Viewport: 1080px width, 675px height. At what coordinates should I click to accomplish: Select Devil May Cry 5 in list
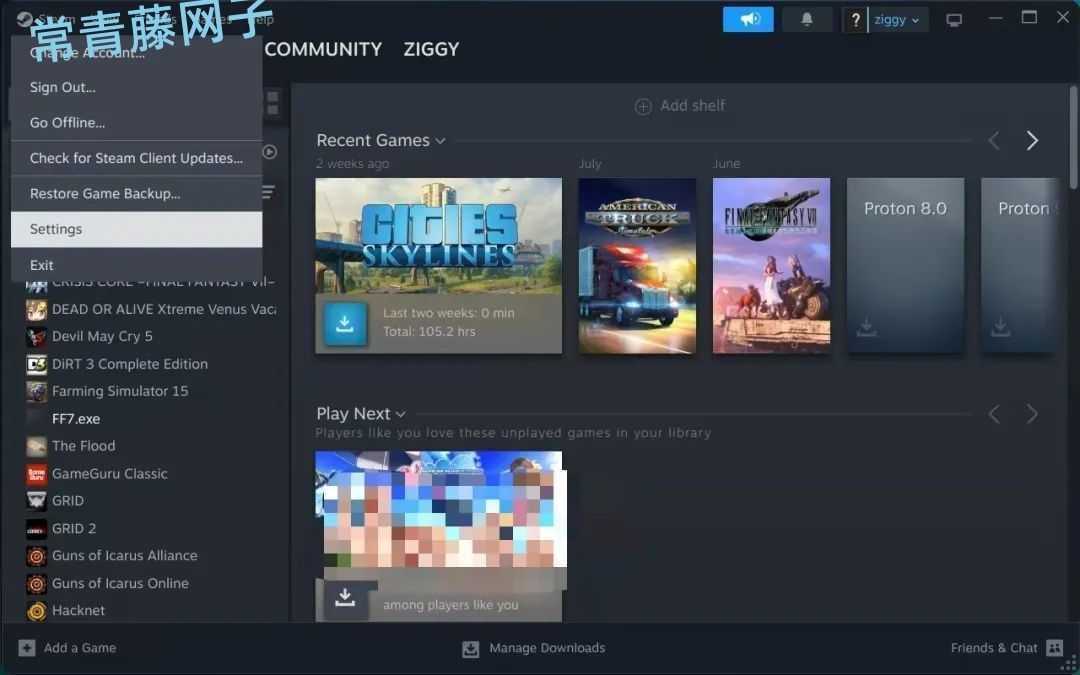pos(102,336)
